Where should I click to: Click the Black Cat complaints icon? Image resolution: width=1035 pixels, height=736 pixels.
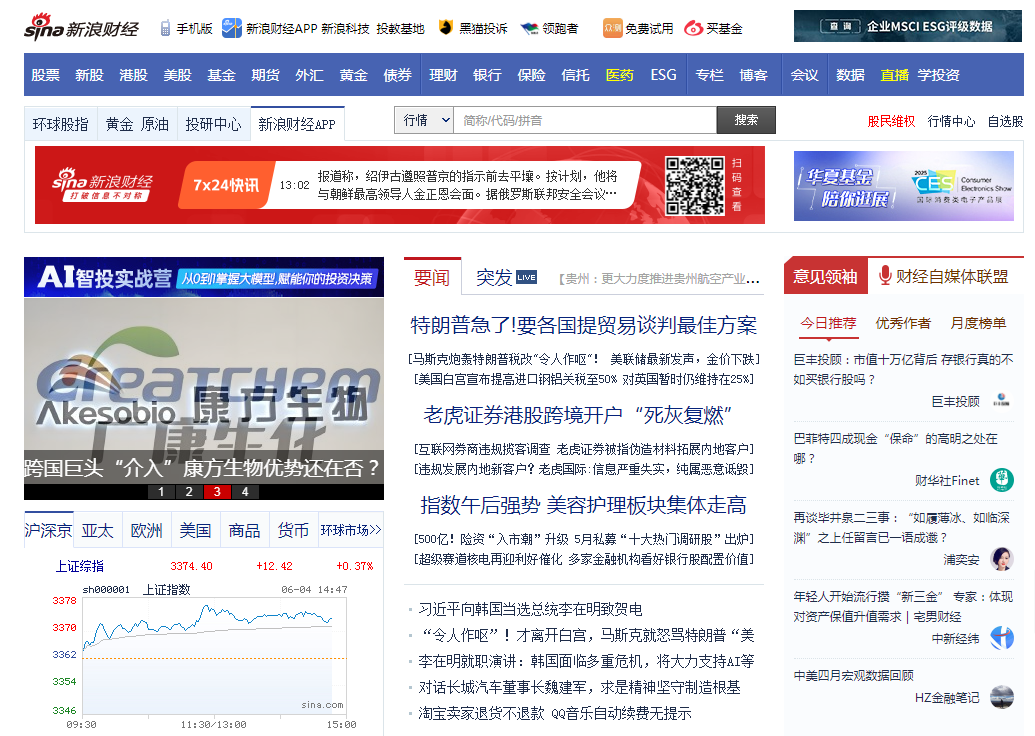(446, 28)
